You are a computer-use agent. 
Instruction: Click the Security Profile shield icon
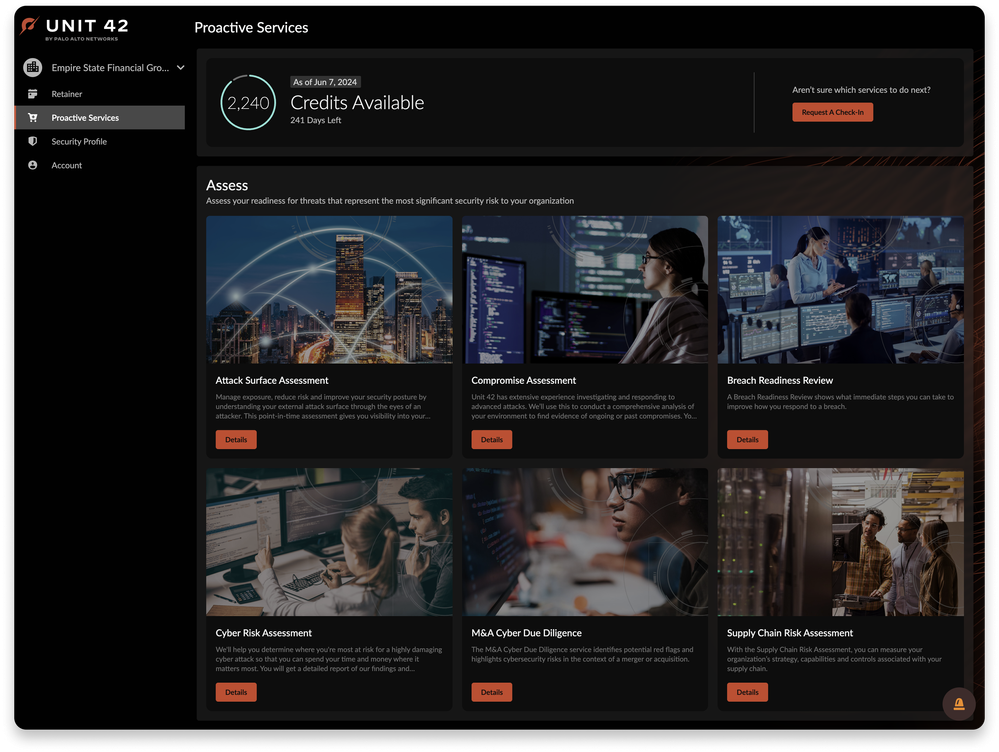pyautogui.click(x=33, y=142)
